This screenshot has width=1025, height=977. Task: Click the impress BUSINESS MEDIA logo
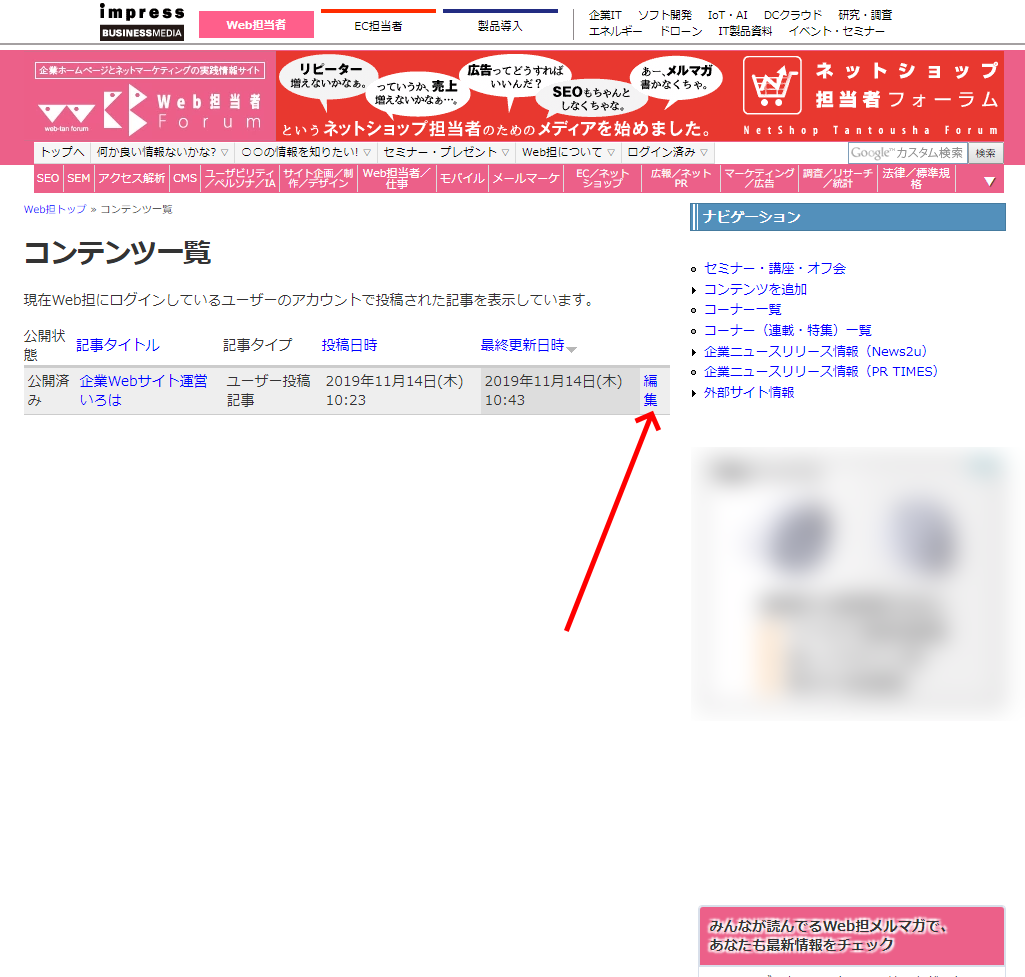tap(142, 22)
